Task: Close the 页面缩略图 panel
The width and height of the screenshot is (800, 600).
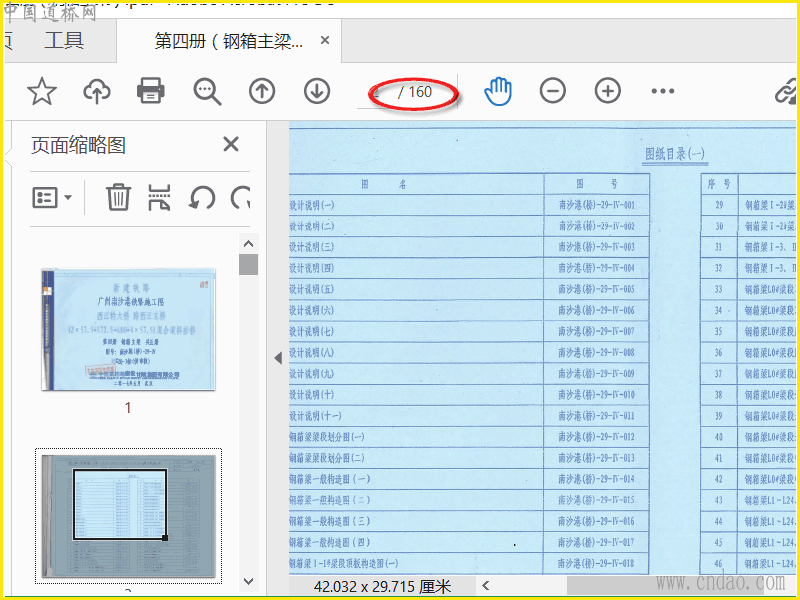Action: click(231, 144)
